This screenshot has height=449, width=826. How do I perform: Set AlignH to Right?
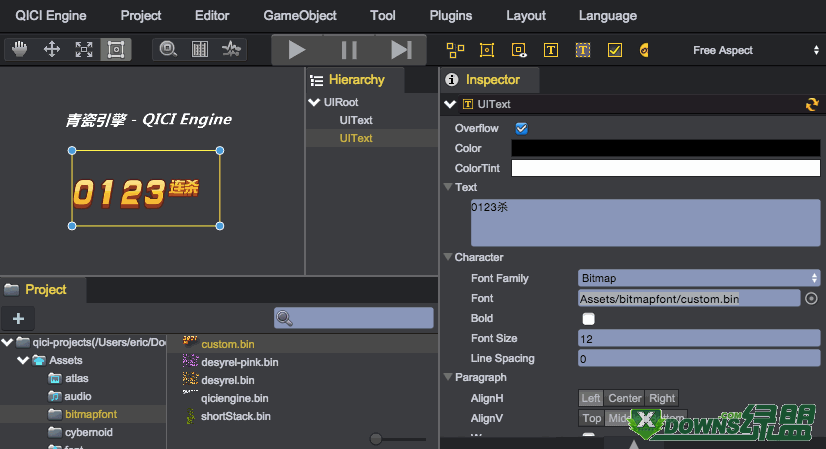click(662, 398)
